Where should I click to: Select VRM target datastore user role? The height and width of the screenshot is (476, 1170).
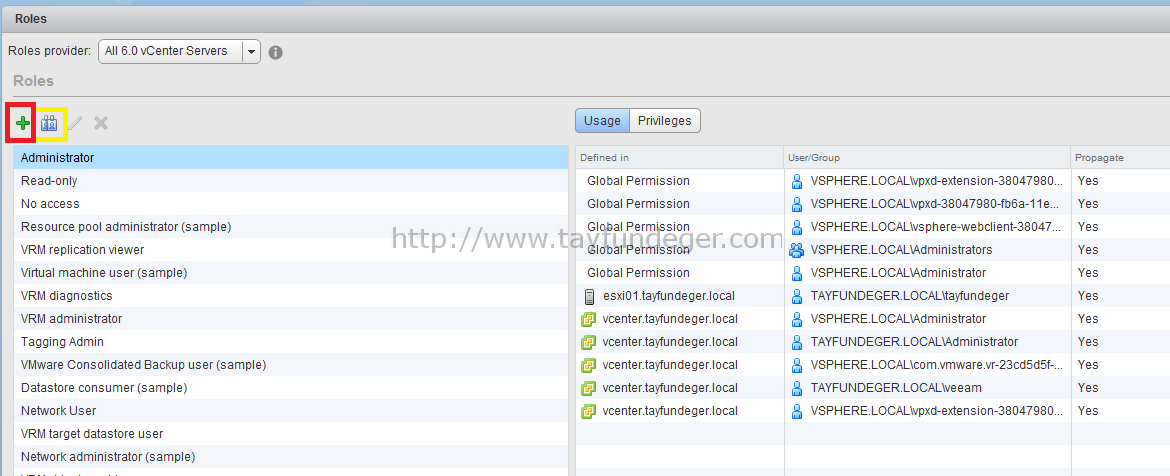[x=291, y=433]
